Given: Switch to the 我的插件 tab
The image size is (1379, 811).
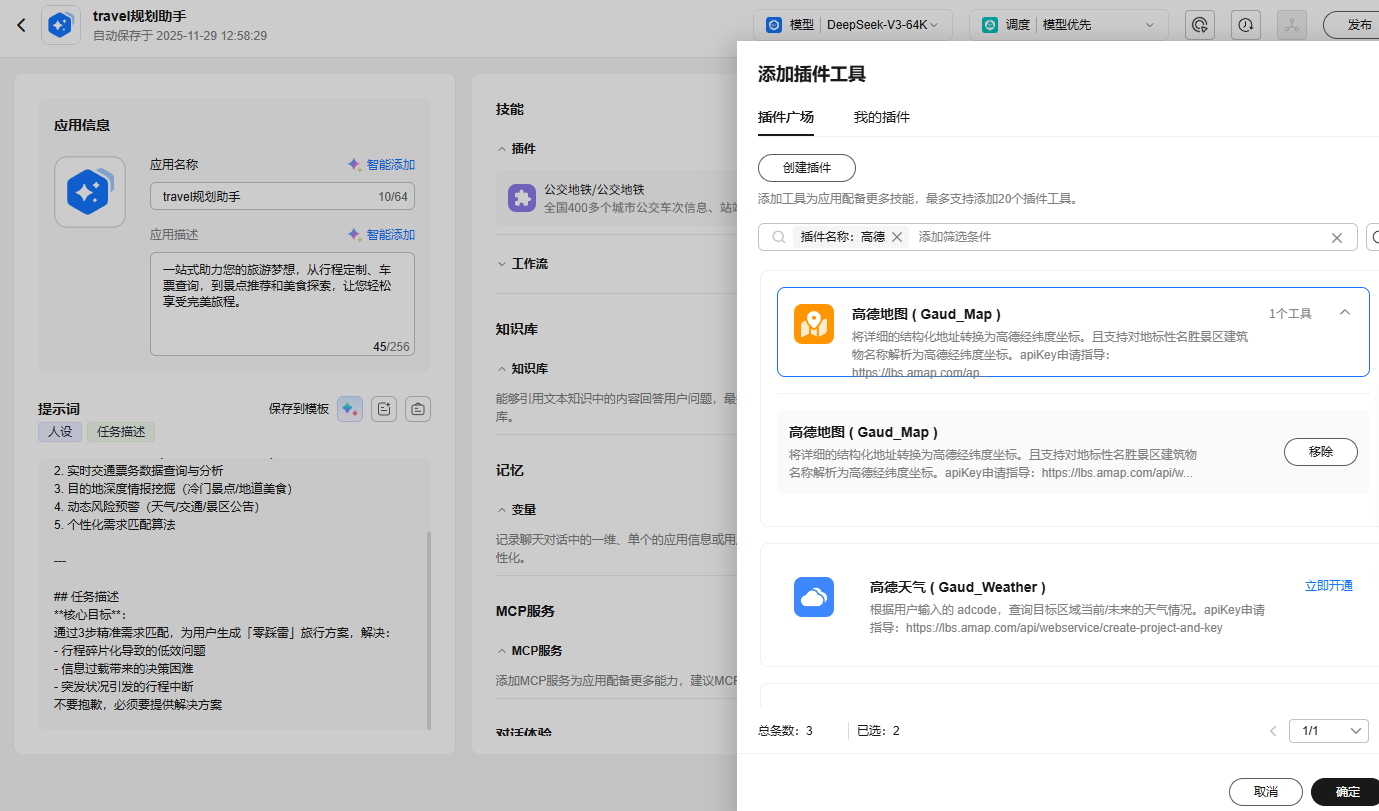Looking at the screenshot, I should coord(882,117).
